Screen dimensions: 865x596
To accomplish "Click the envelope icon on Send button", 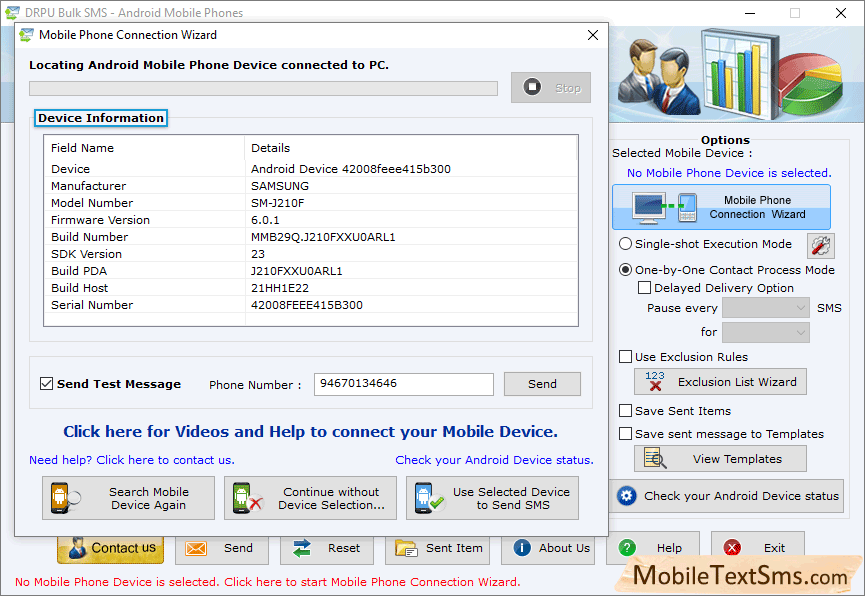I will (196, 548).
